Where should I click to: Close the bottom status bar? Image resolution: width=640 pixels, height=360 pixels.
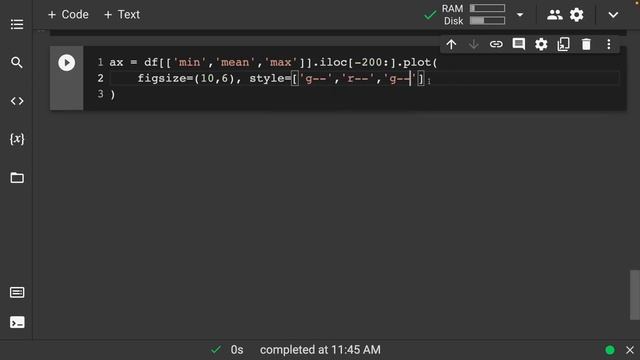[630, 350]
